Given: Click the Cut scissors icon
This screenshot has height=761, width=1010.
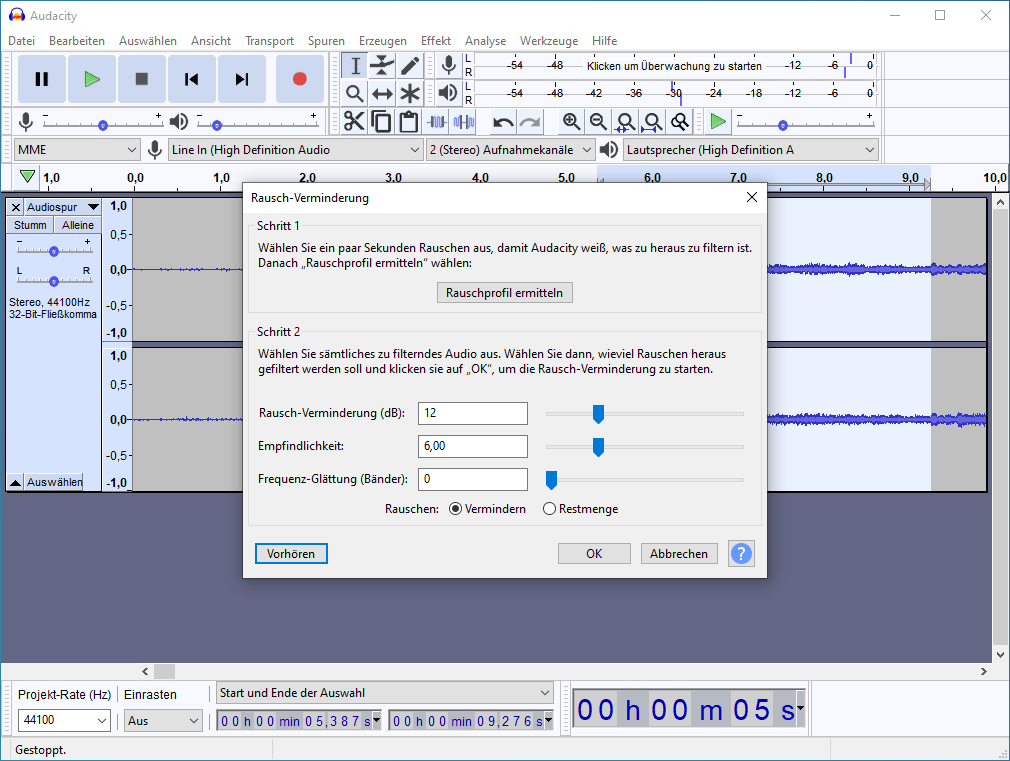Looking at the screenshot, I should tap(354, 122).
